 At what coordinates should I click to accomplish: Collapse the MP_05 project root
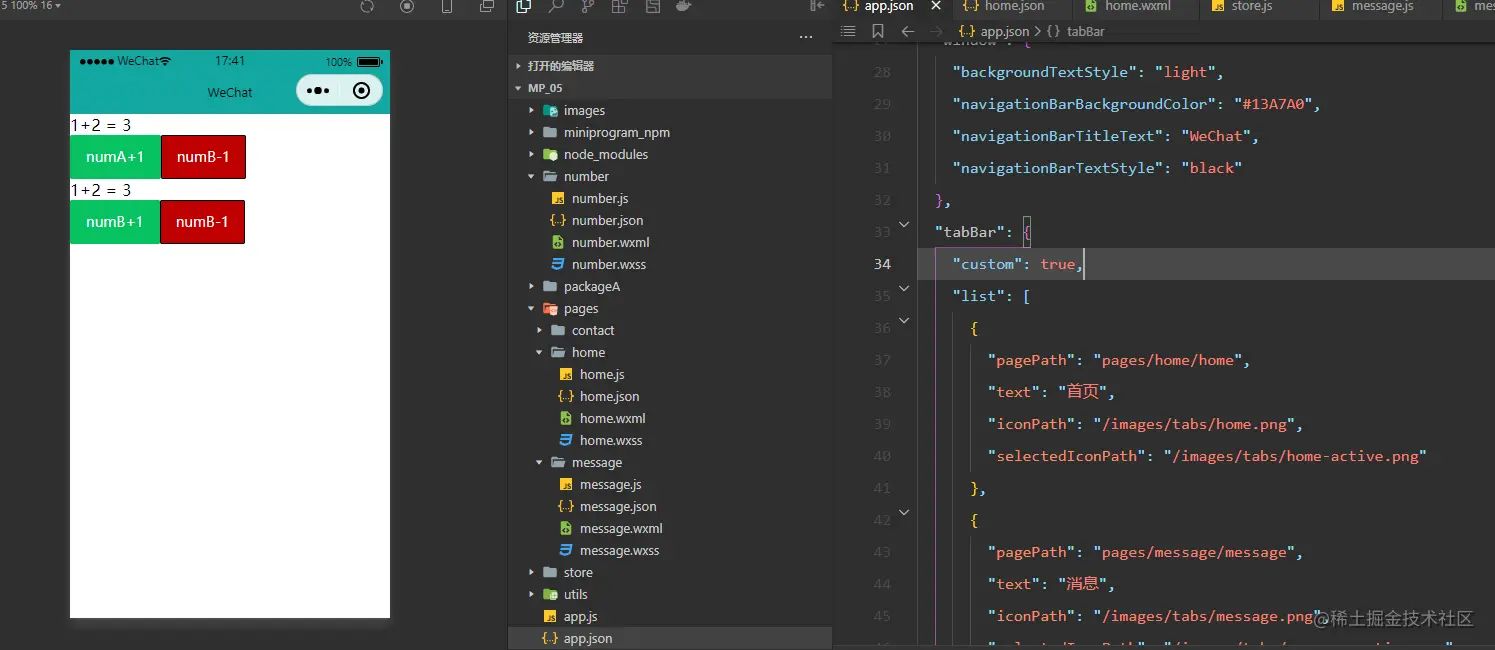[670, 88]
